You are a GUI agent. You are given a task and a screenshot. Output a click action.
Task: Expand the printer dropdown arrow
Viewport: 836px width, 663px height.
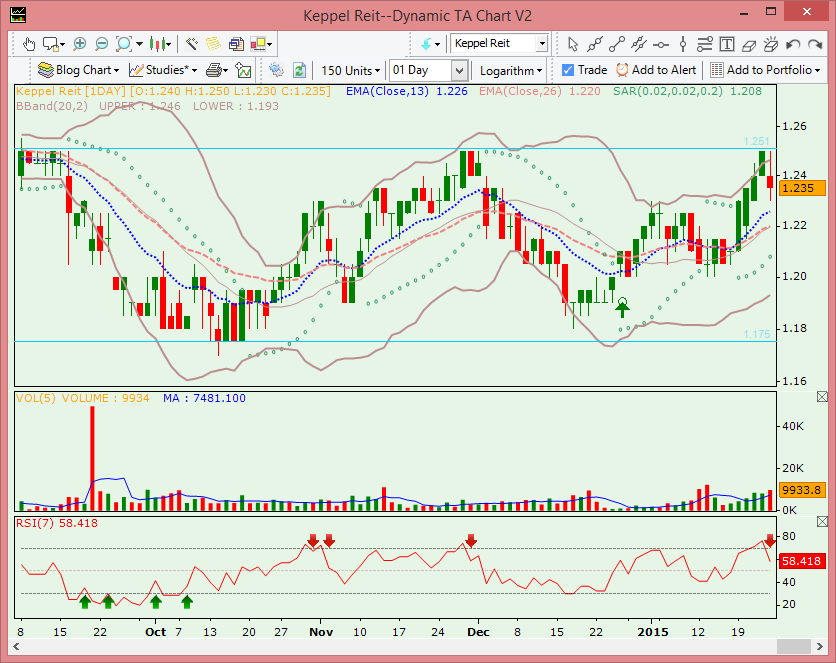tap(226, 70)
